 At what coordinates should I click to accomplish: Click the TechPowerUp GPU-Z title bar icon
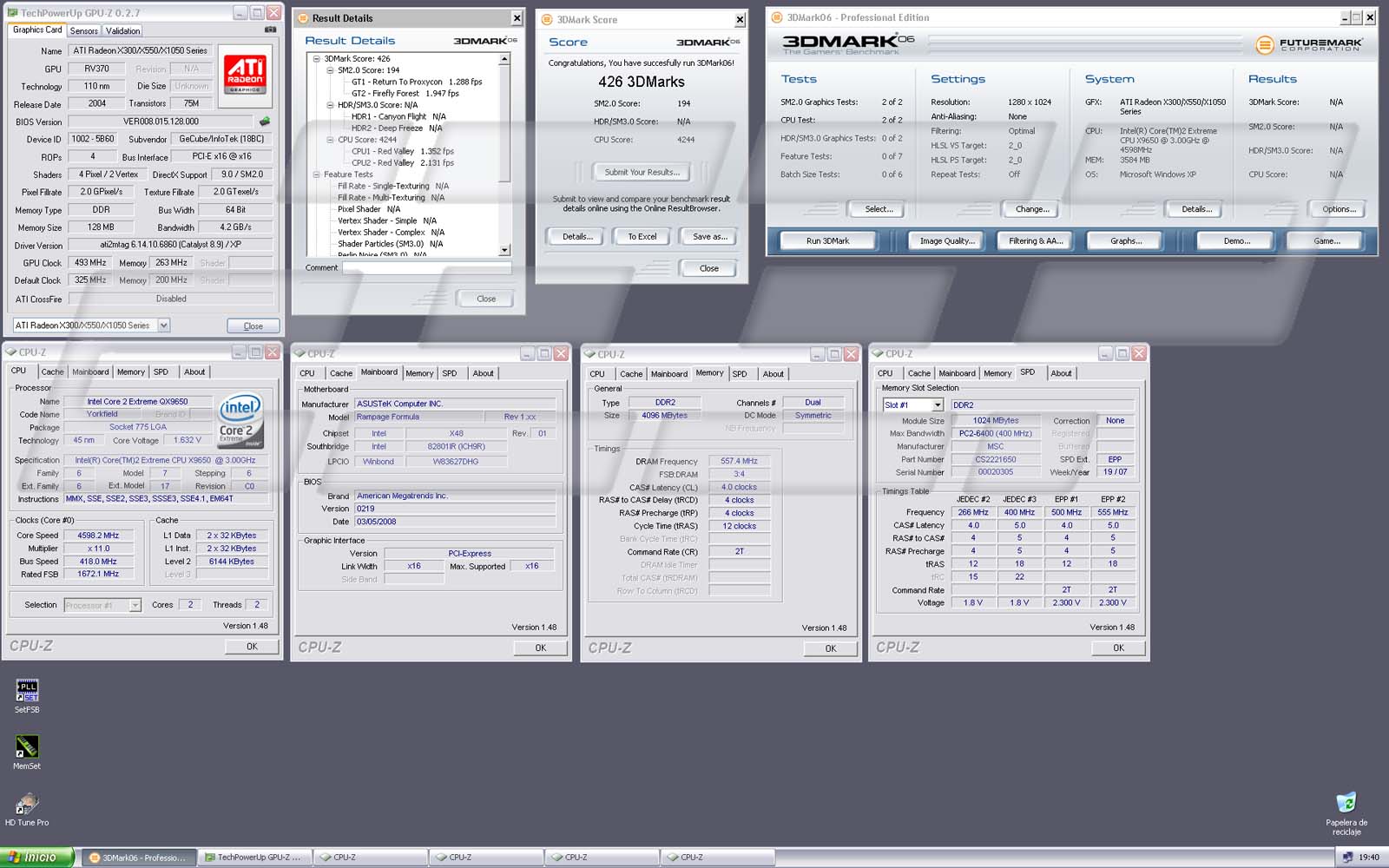coord(12,13)
